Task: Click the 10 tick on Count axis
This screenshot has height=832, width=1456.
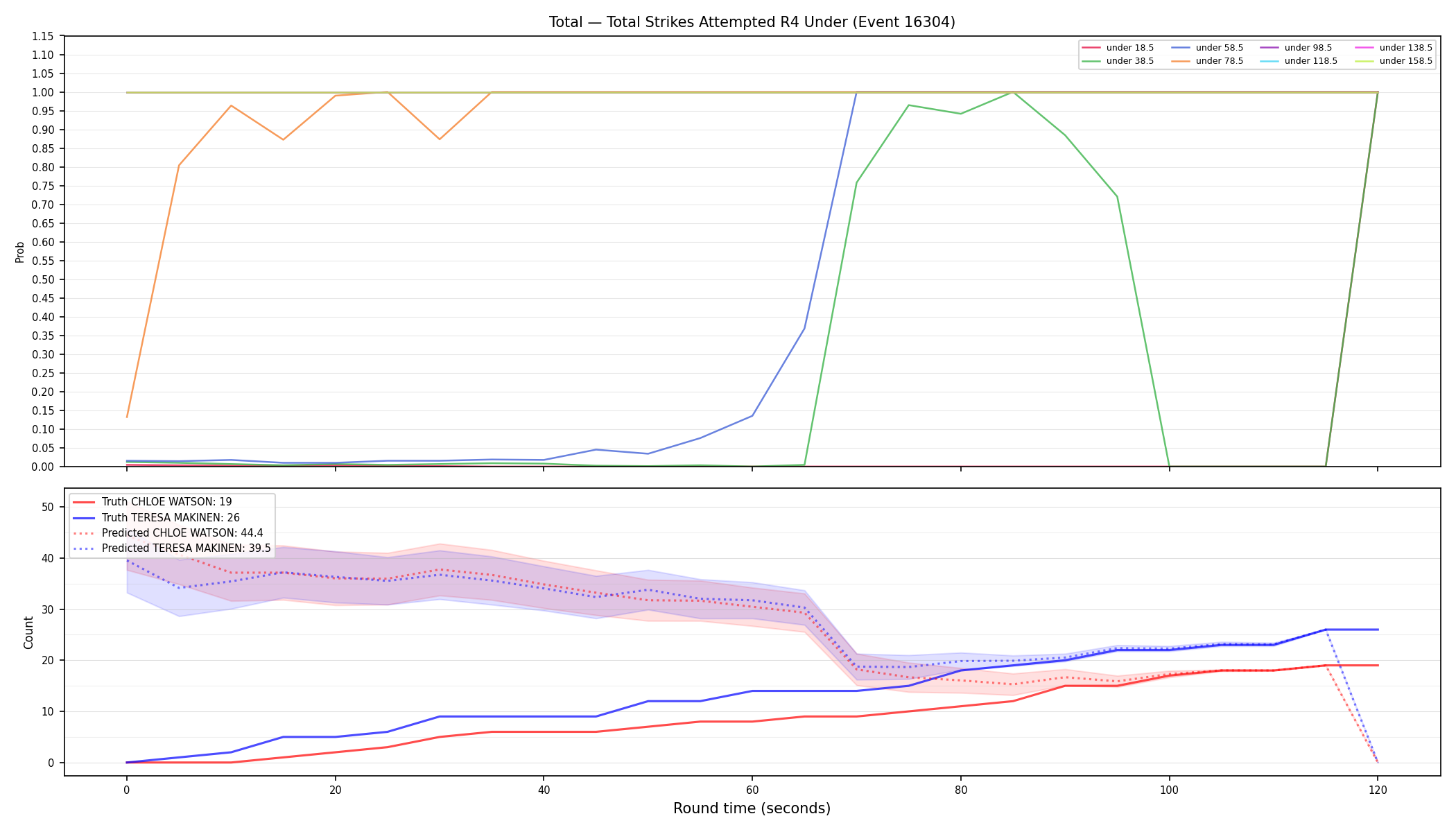Action: 48,711
